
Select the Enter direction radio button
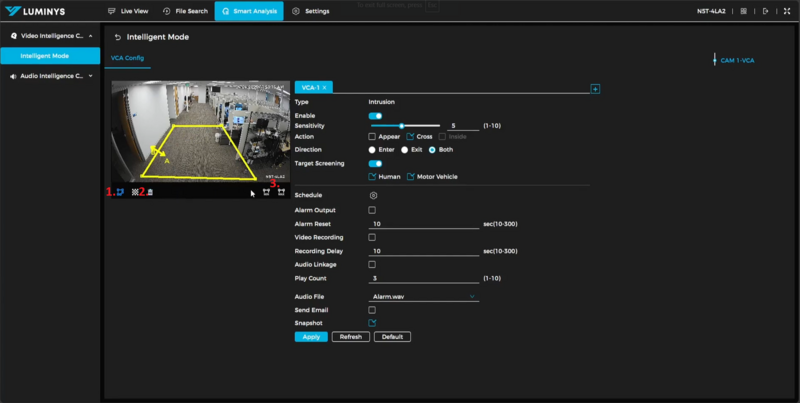tap(372, 149)
